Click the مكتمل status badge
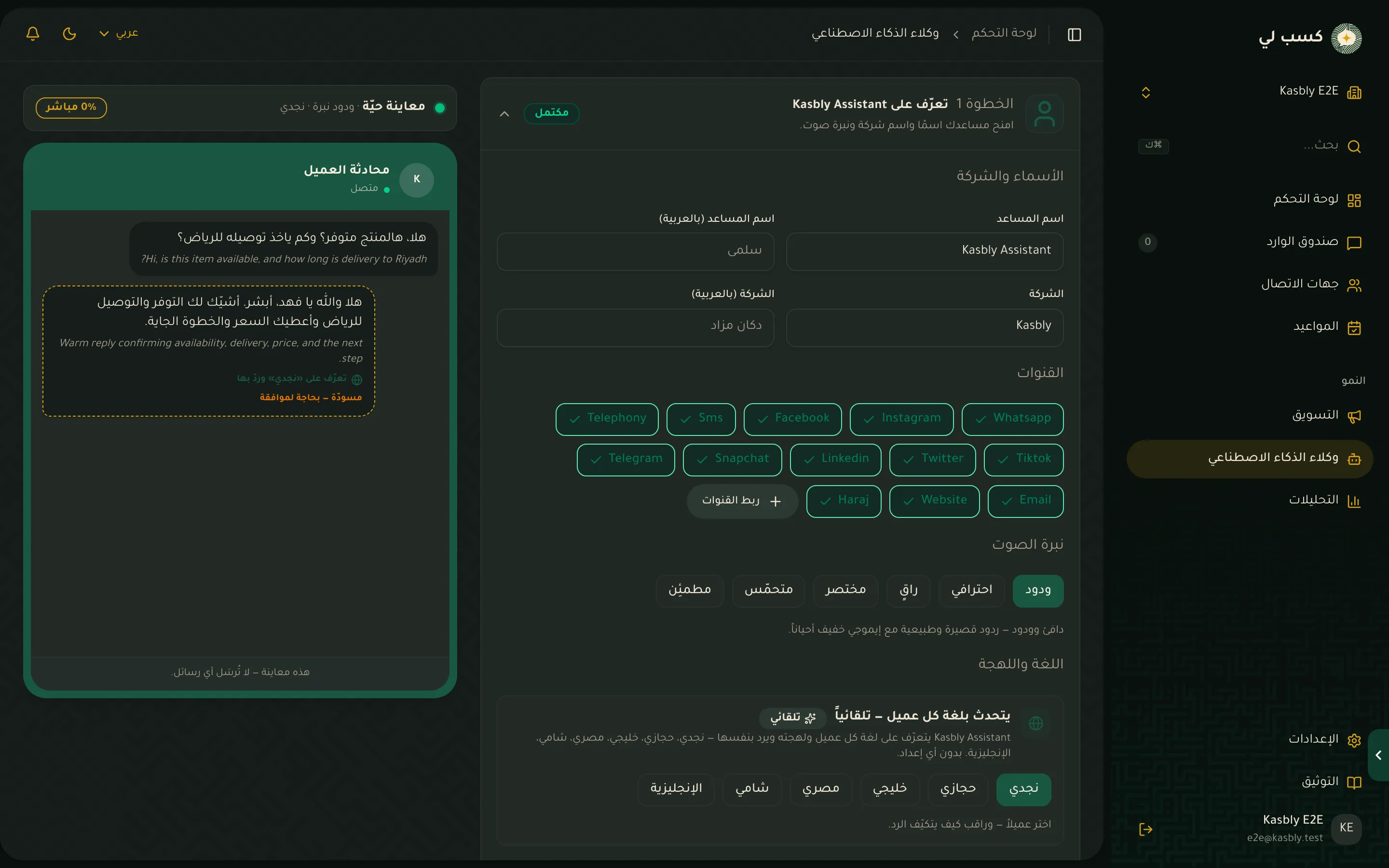1389x868 pixels. point(551,113)
